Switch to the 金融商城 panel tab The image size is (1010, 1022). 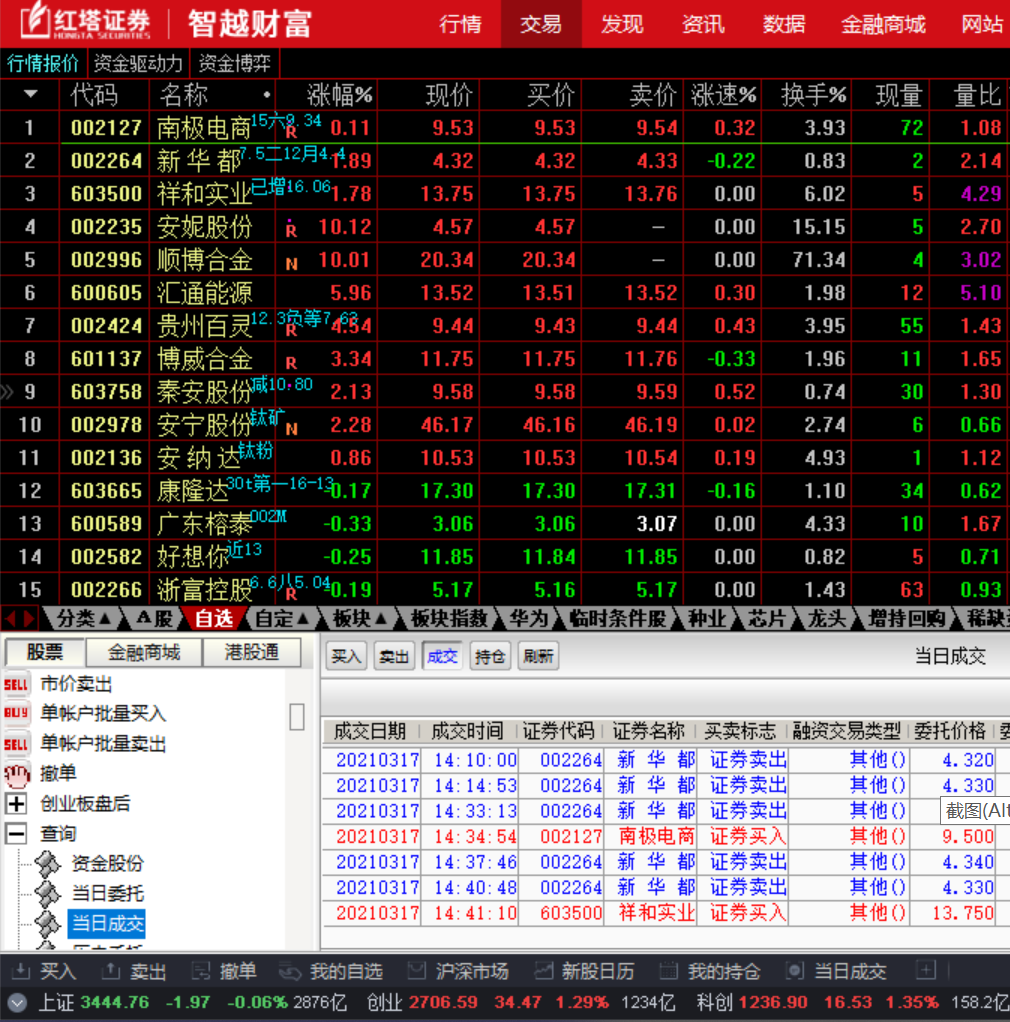point(144,652)
